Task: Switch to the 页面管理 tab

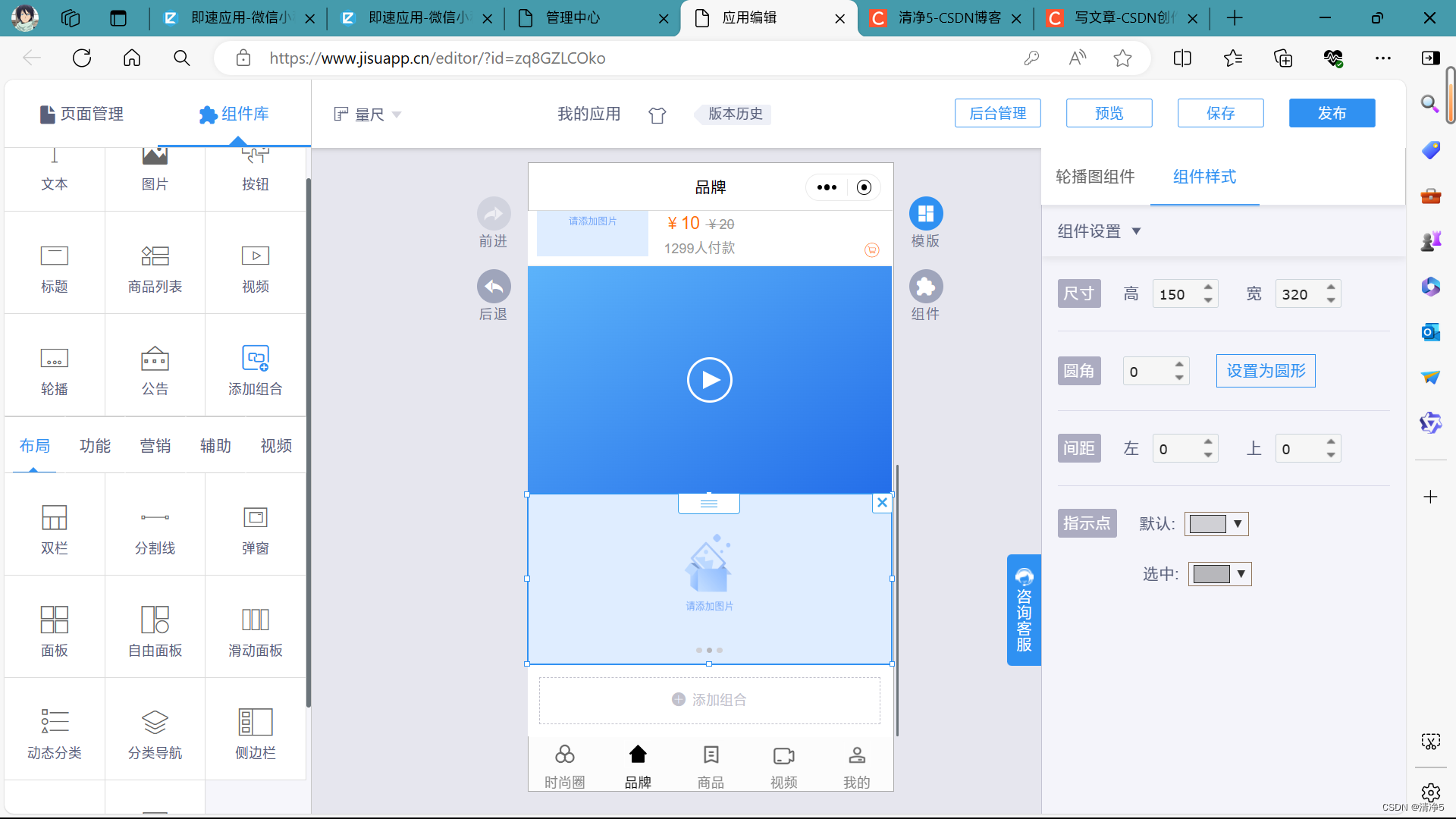Action: [x=82, y=114]
